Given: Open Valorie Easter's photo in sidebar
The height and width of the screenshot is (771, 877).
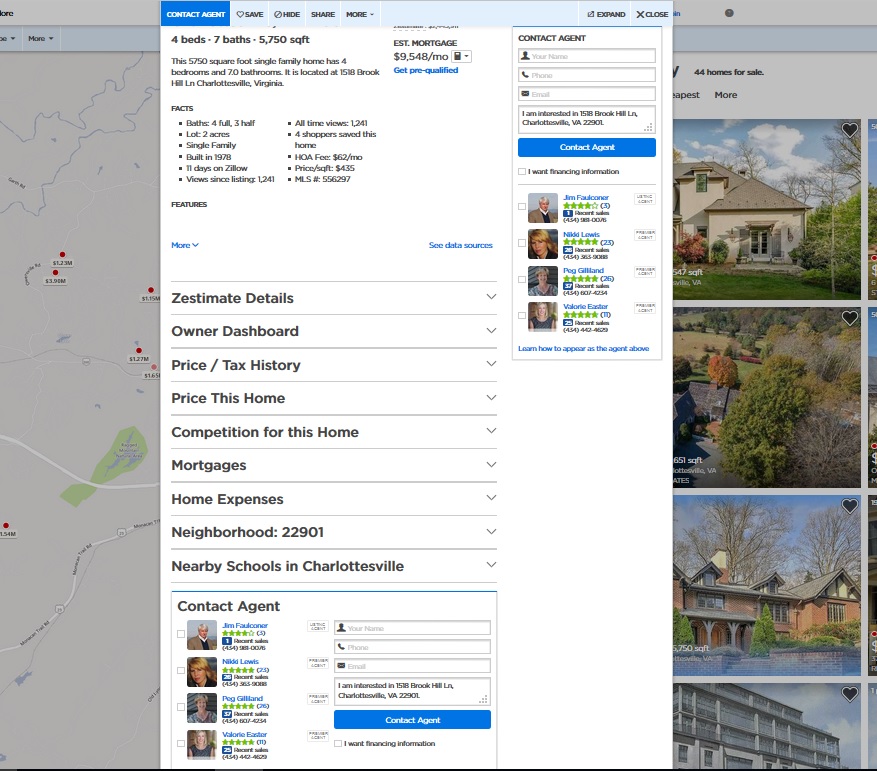Looking at the screenshot, I should click(x=543, y=317).
